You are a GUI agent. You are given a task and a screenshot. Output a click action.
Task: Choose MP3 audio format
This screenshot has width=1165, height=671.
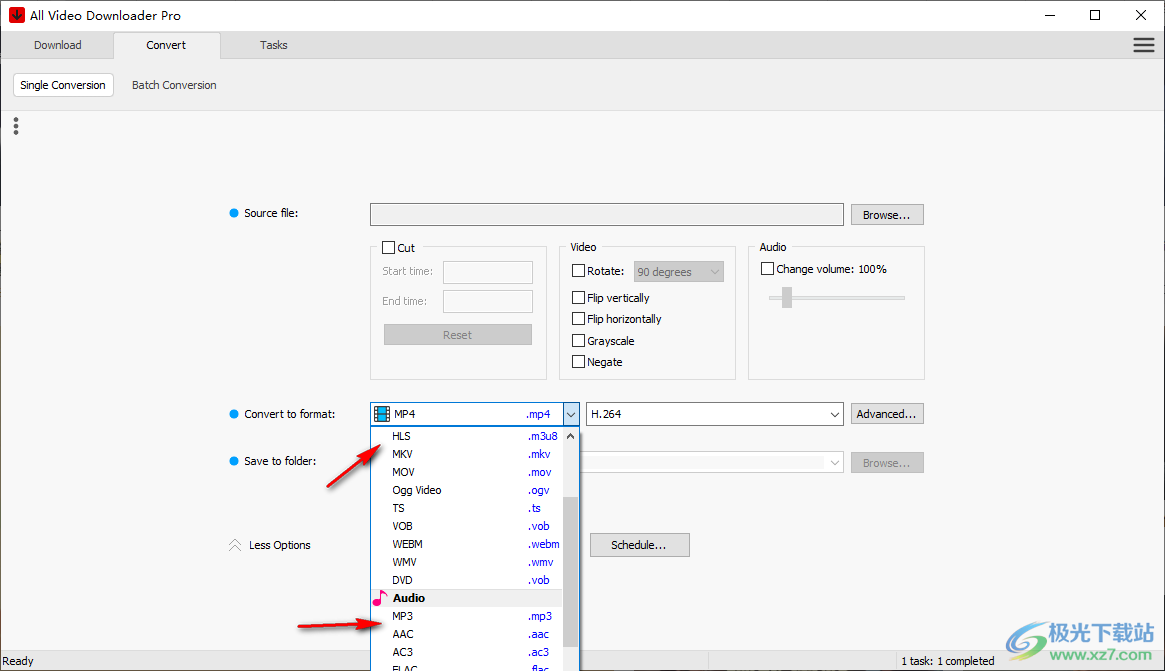[467, 616]
